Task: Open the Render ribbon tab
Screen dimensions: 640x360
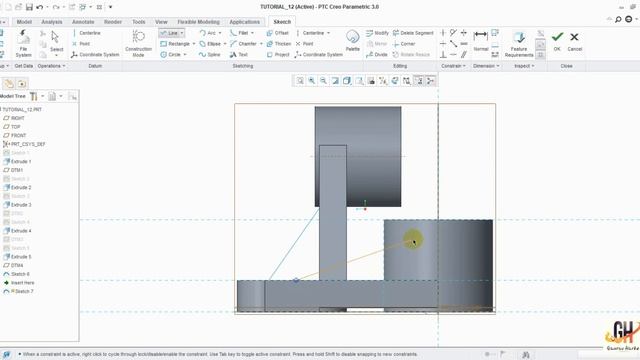Action: coord(113,22)
